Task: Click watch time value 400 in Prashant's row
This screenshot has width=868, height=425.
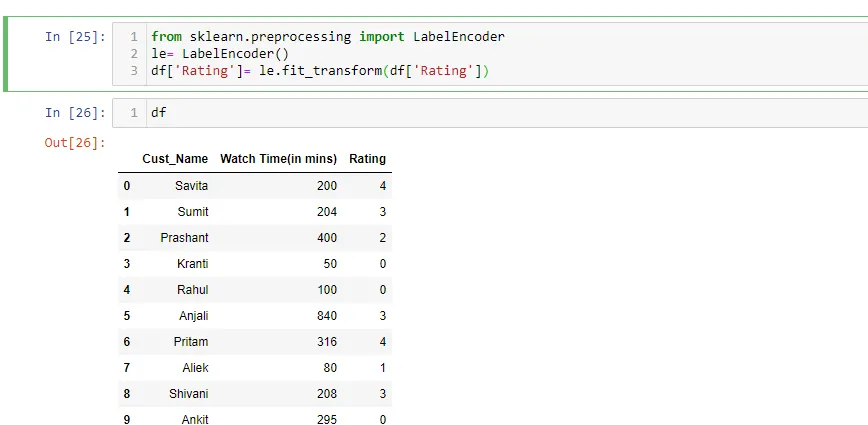Action: point(327,237)
